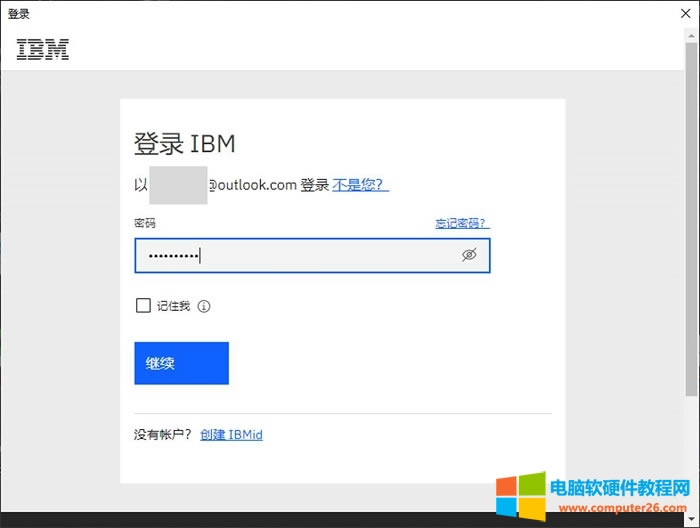
Task: Click the 密码 field label
Action: (145, 223)
